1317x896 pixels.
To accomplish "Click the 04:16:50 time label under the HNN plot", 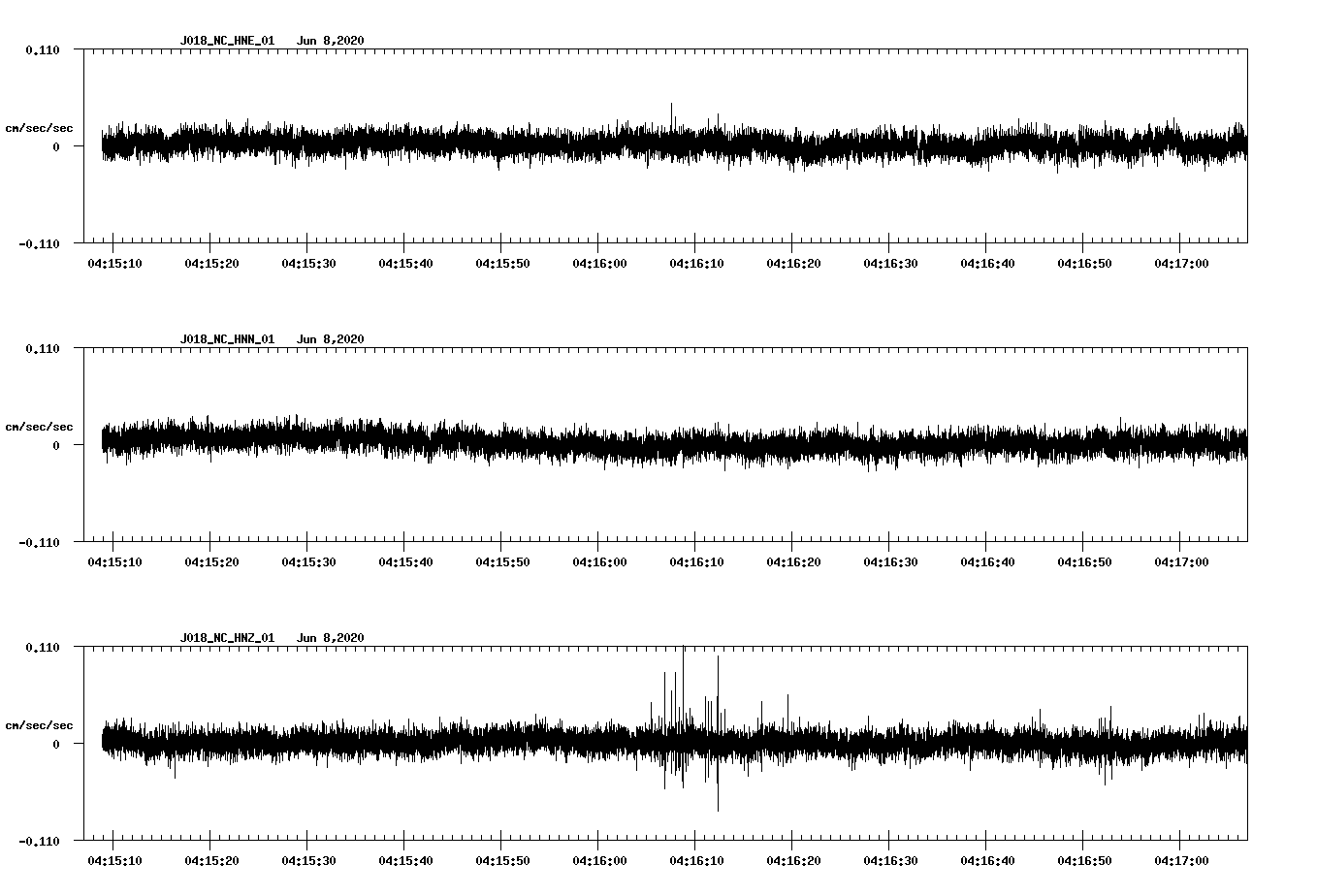I will [x=1084, y=562].
